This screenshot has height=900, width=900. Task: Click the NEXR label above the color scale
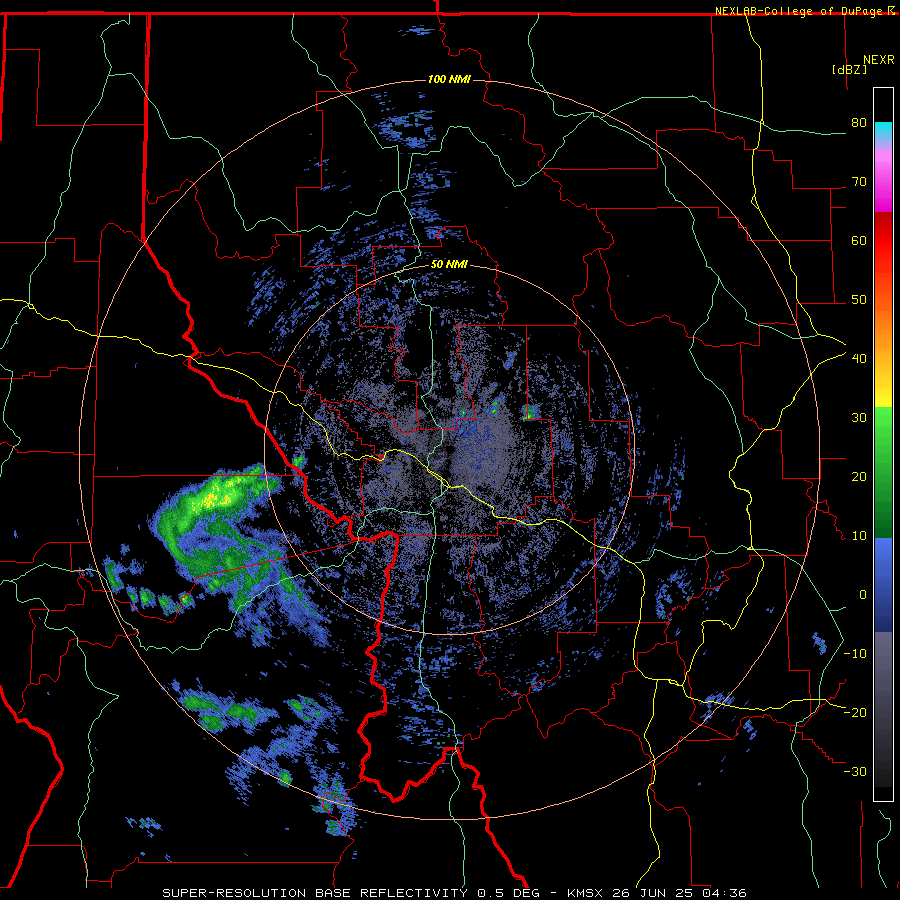878,60
